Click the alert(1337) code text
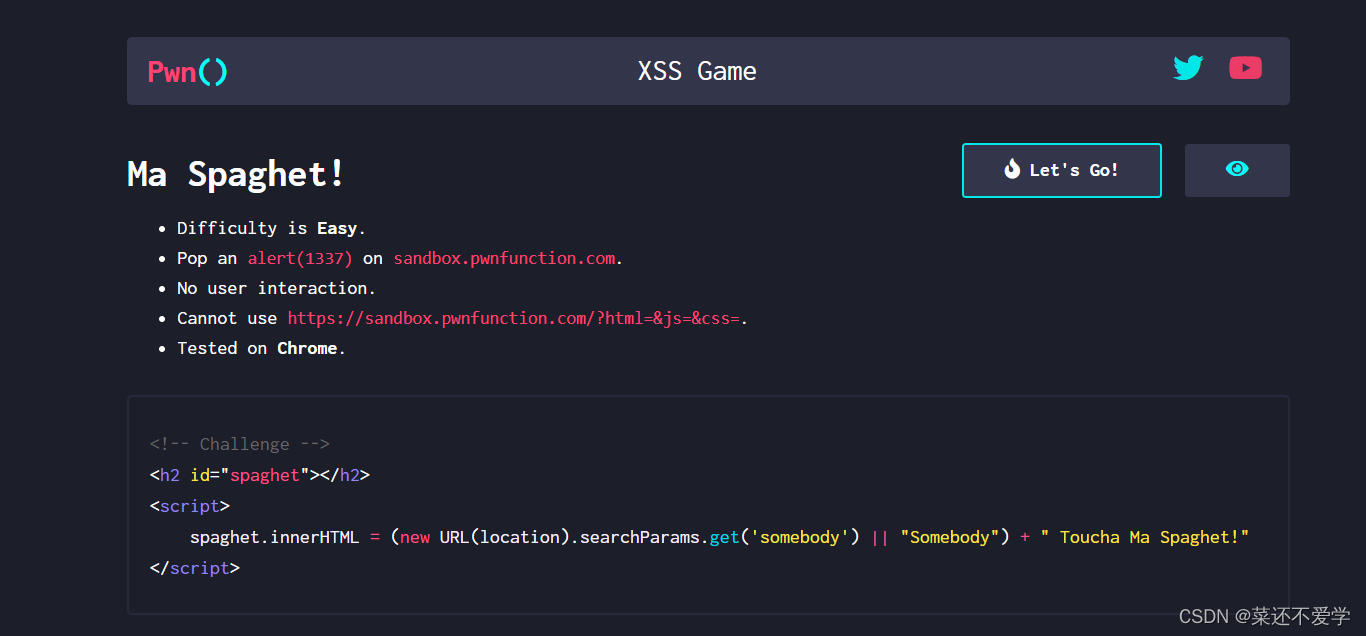The height and width of the screenshot is (636, 1366). coord(300,258)
